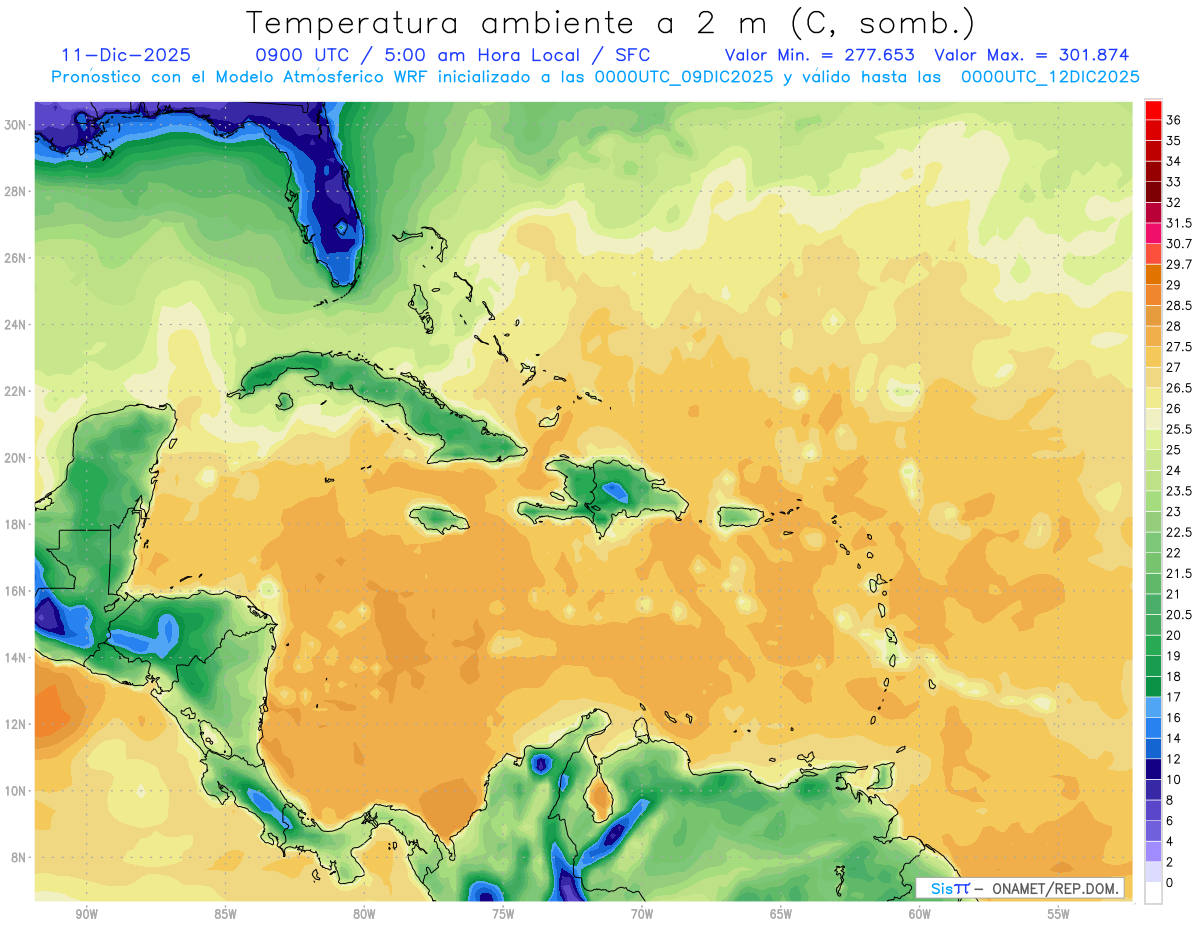
Task: Click the "14N" latitude label
Action: 15,658
